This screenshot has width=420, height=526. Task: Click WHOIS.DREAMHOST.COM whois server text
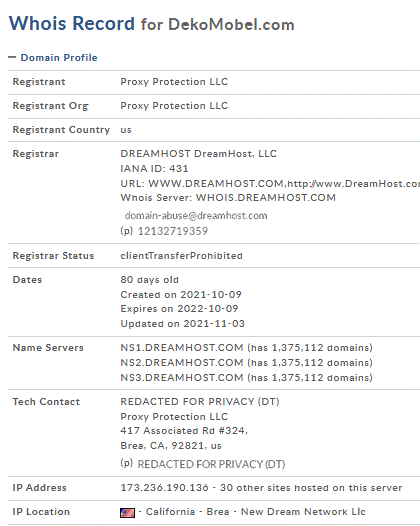[266, 198]
